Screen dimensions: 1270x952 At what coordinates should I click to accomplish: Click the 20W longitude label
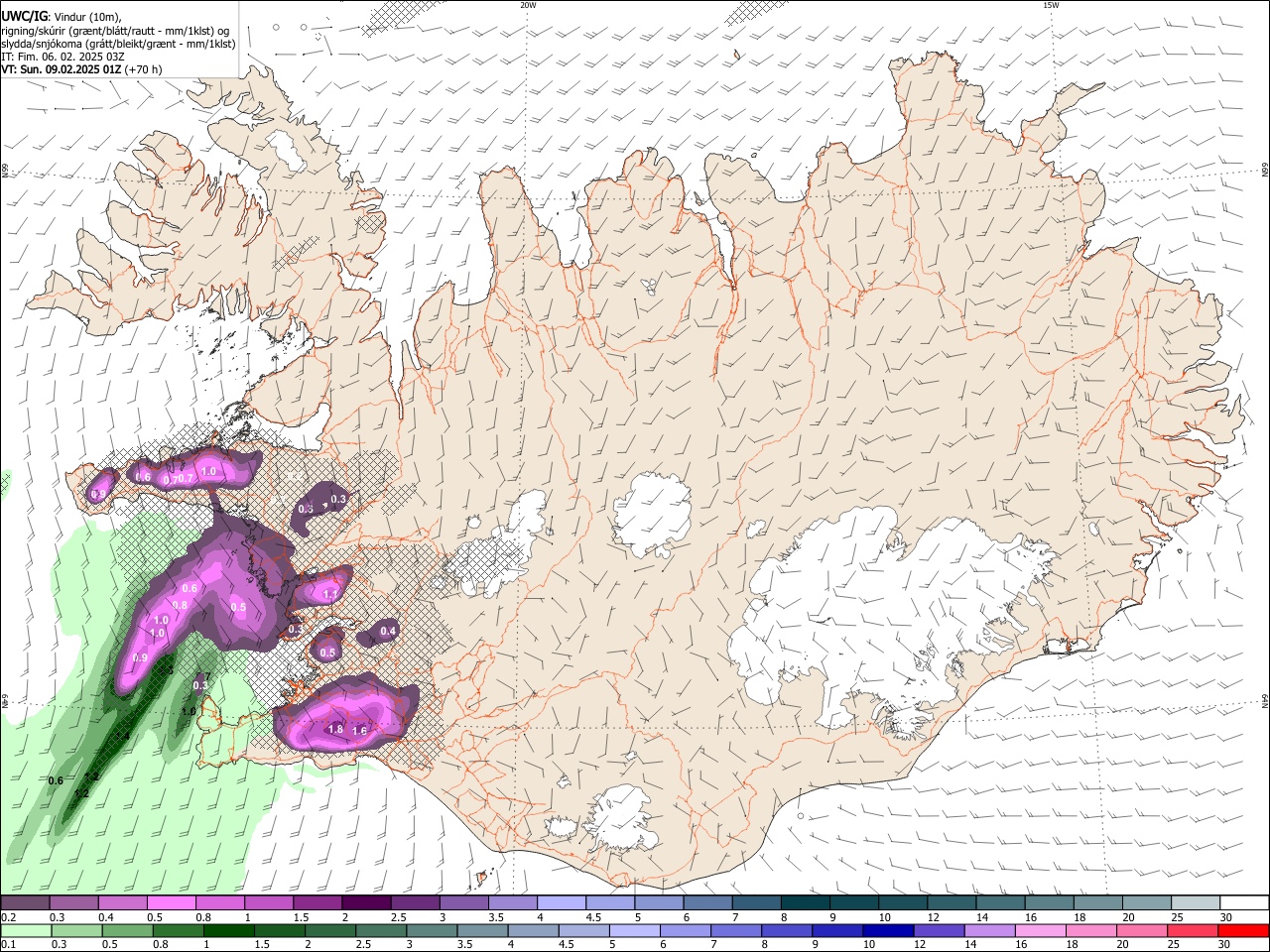pyautogui.click(x=528, y=5)
